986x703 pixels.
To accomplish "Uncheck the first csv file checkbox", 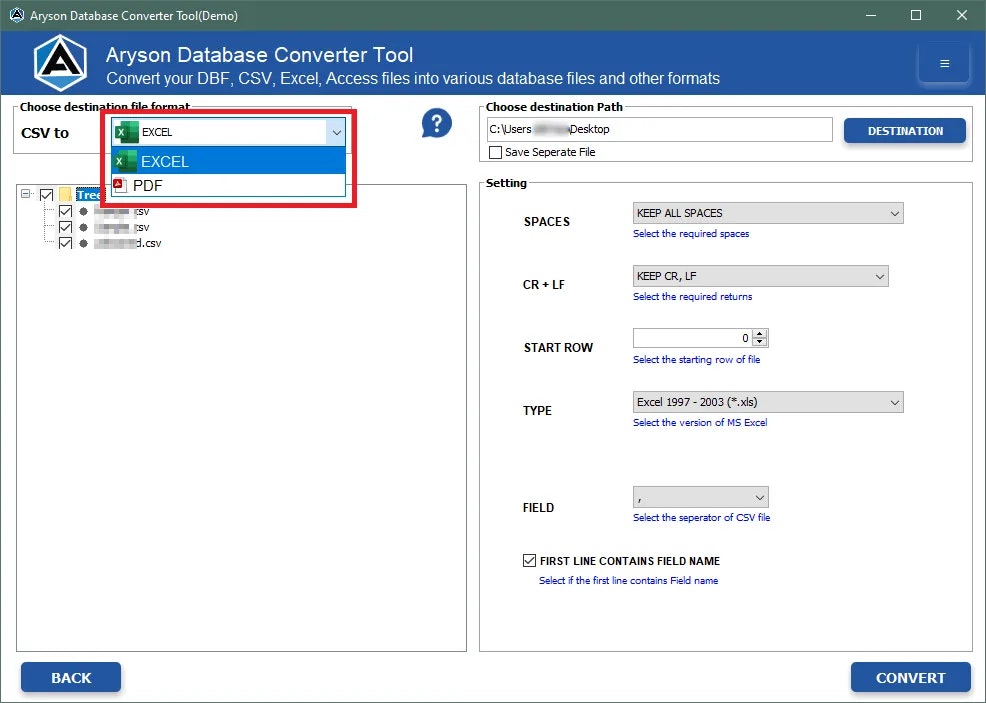I will [x=65, y=211].
